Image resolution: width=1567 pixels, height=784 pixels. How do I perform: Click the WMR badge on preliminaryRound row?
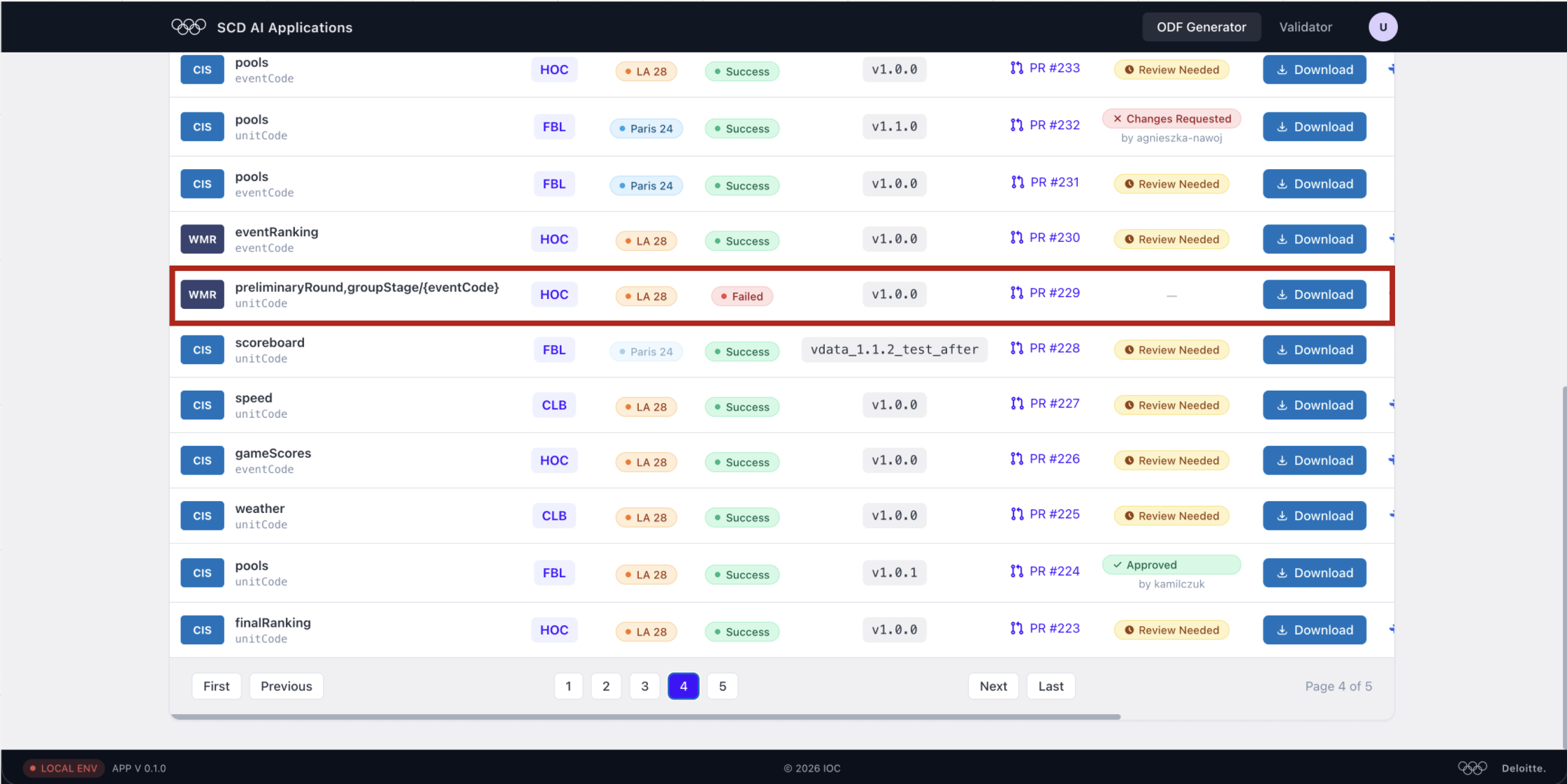coord(202,294)
